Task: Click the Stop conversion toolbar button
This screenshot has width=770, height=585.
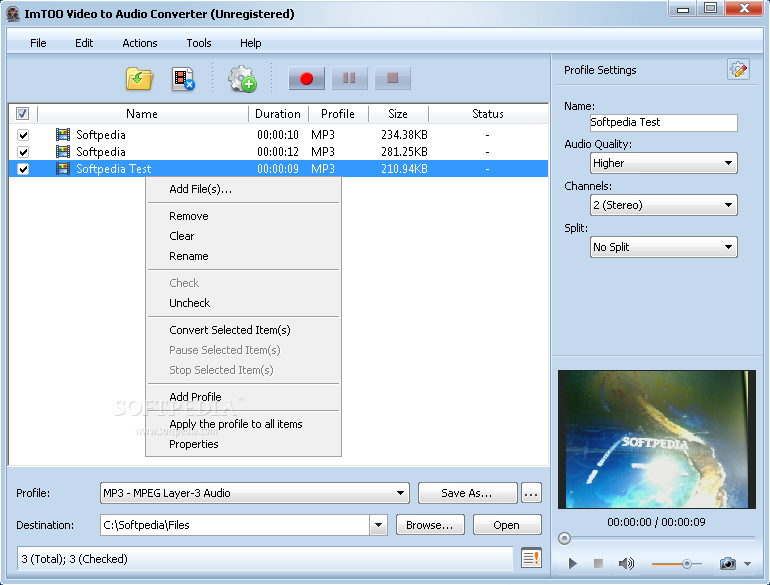Action: click(392, 79)
